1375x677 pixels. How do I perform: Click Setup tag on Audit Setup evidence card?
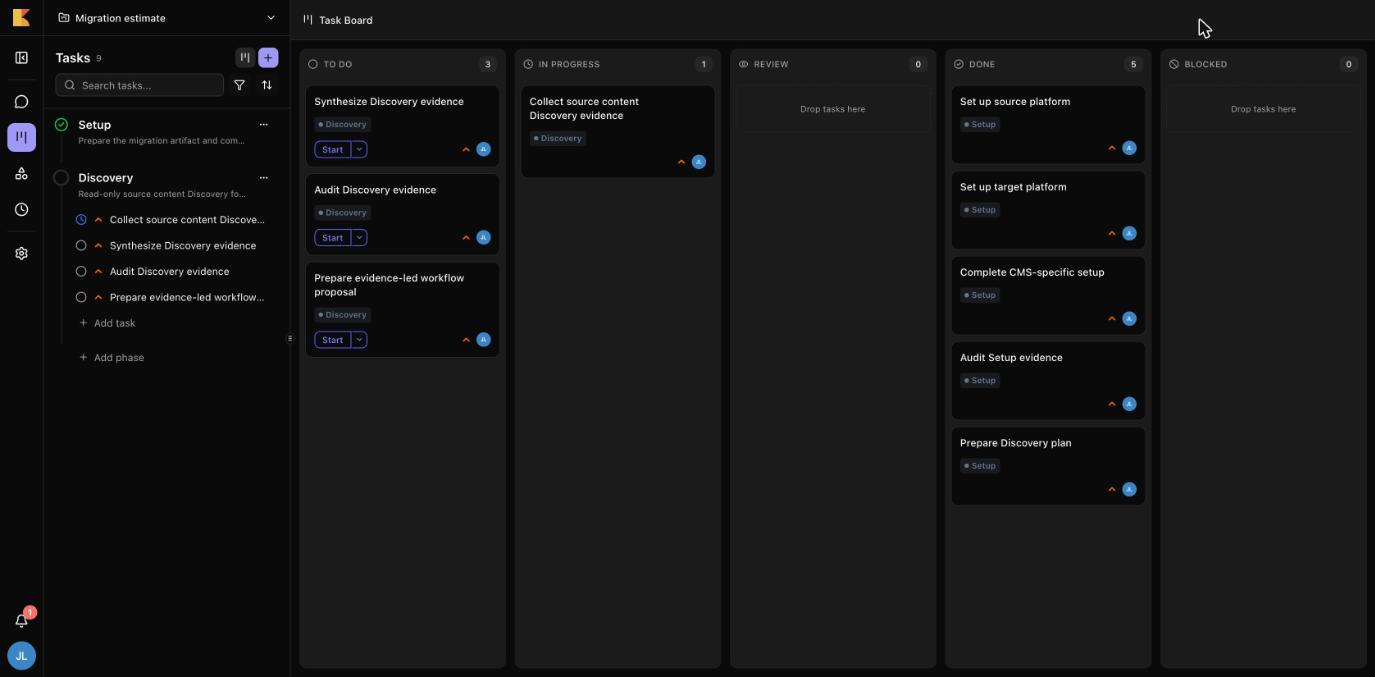click(980, 381)
